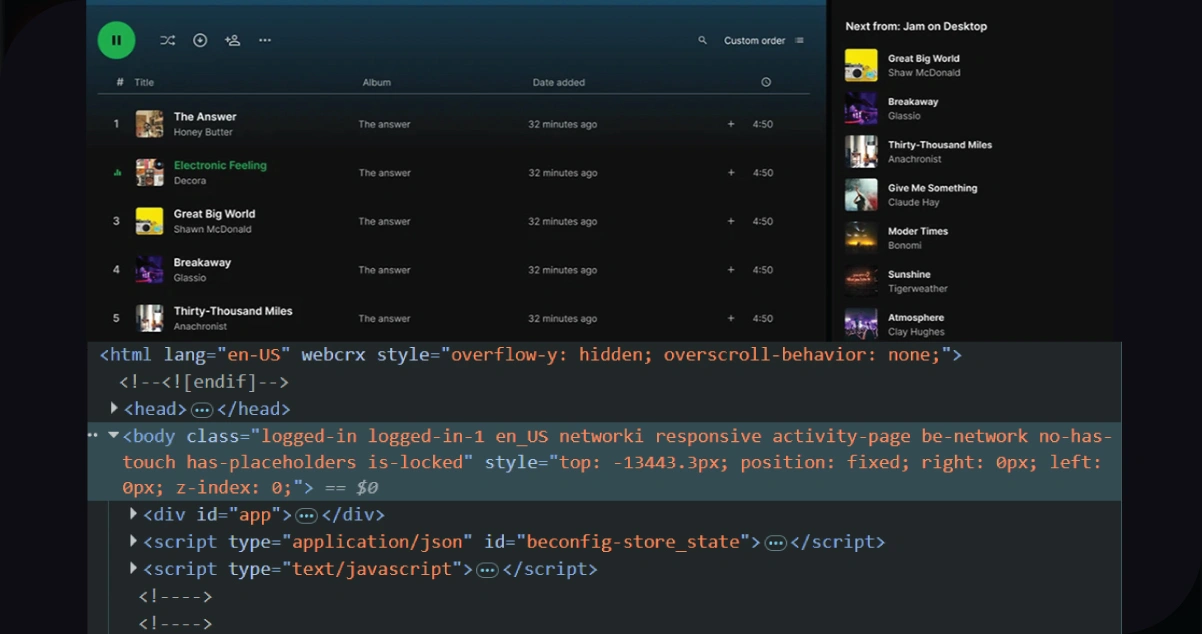This screenshot has height=634, width=1202.
Task: Add Breakaway track using plus icon
Action: click(x=731, y=270)
